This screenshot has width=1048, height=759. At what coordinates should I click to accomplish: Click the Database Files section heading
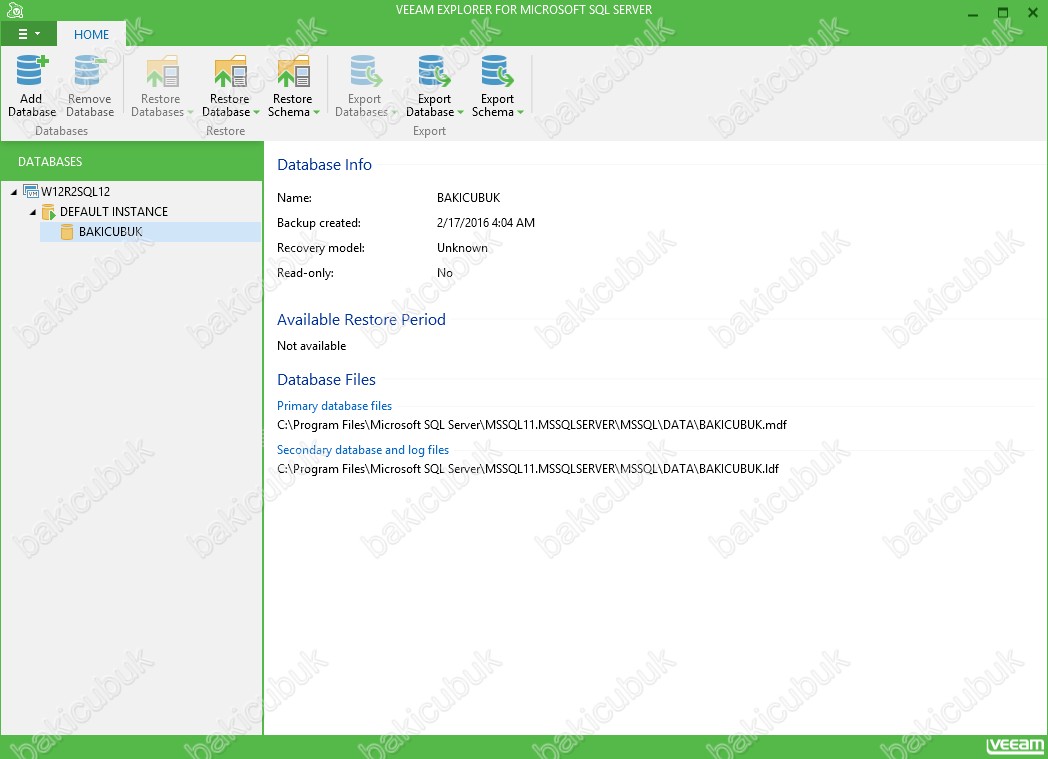[326, 380]
